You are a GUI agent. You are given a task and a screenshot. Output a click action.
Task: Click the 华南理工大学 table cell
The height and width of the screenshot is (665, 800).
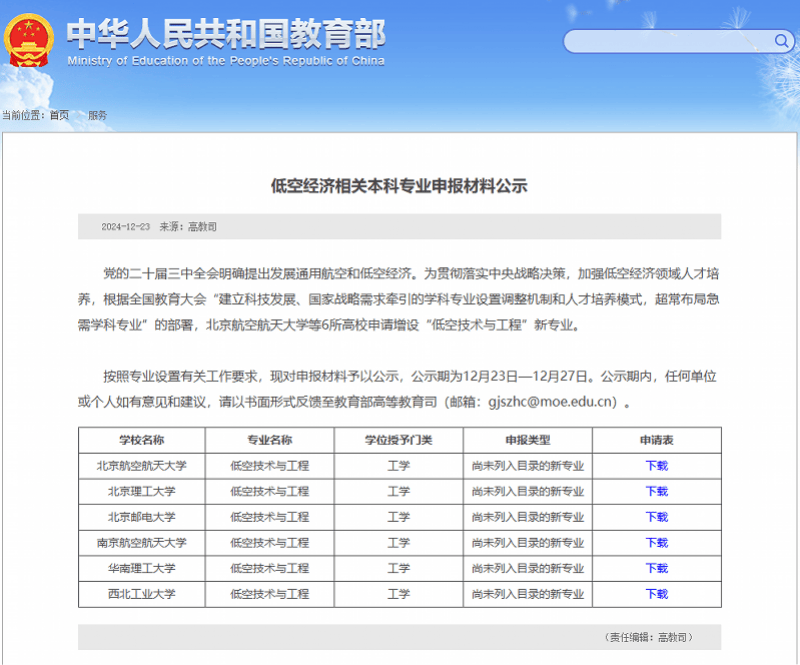pyautogui.click(x=141, y=568)
